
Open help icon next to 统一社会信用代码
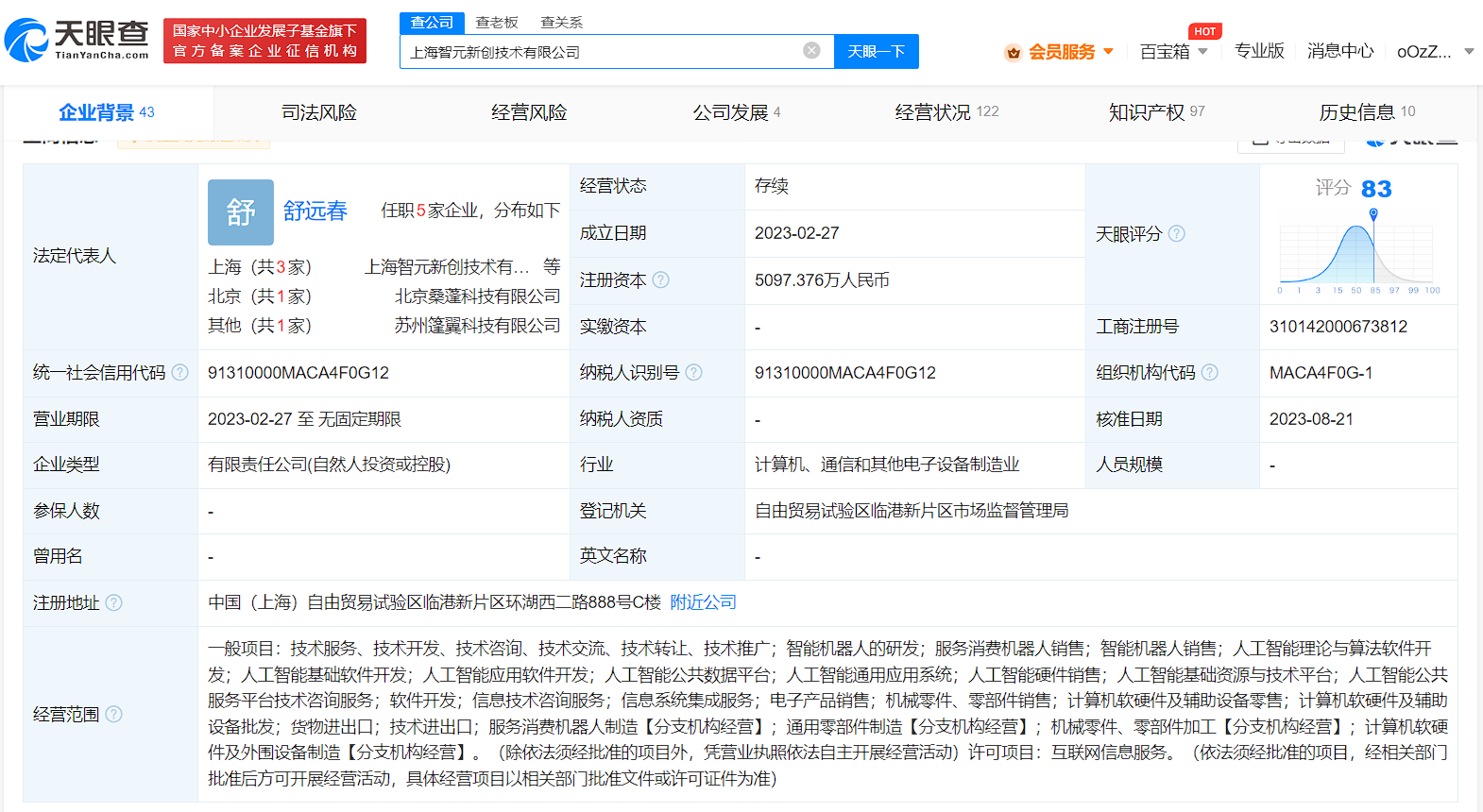point(179,372)
